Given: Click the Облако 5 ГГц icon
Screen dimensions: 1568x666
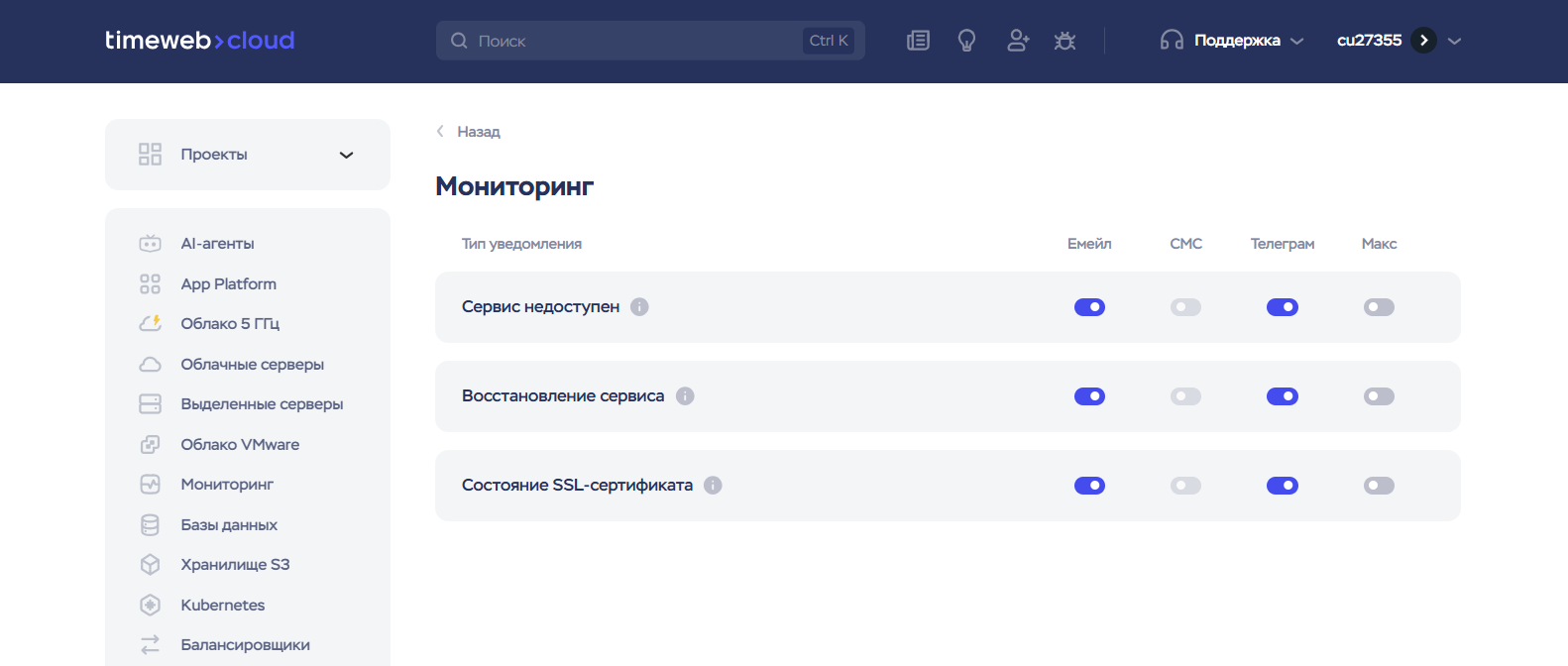Looking at the screenshot, I should (x=150, y=324).
